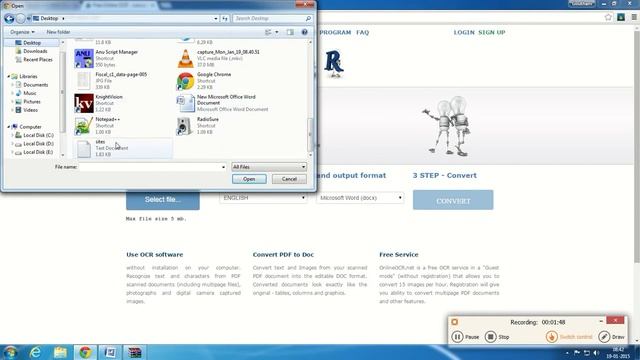
Task: Collapse the Computer tree node
Action: [9, 127]
